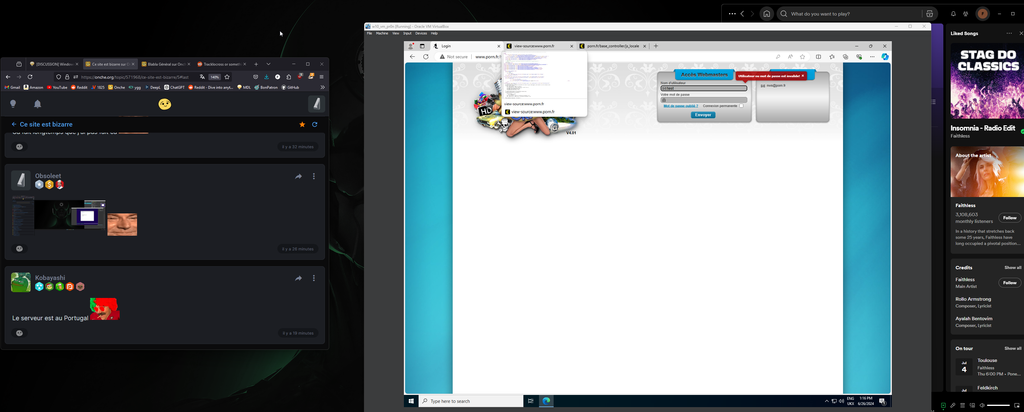
Task: React to Kobayashi's post with emoji icon
Action: (x=19, y=333)
